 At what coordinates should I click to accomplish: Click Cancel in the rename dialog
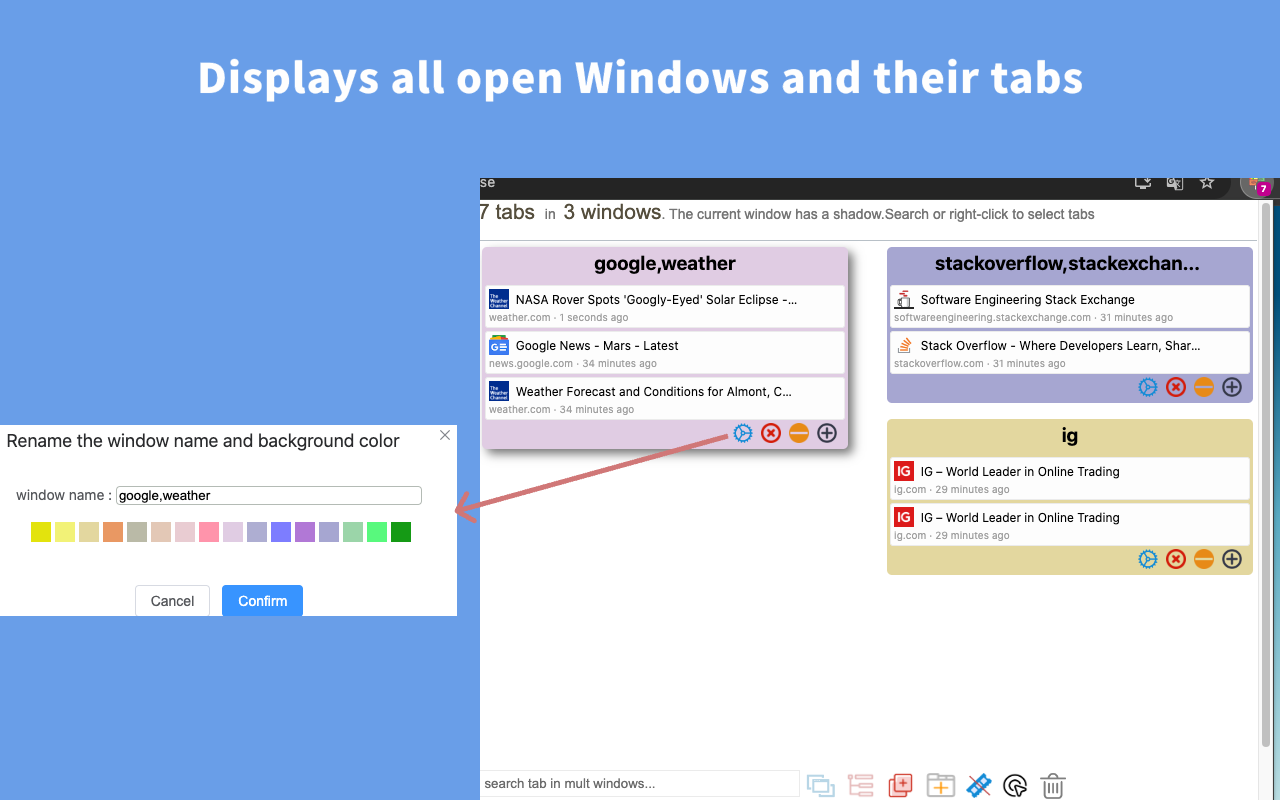[172, 601]
